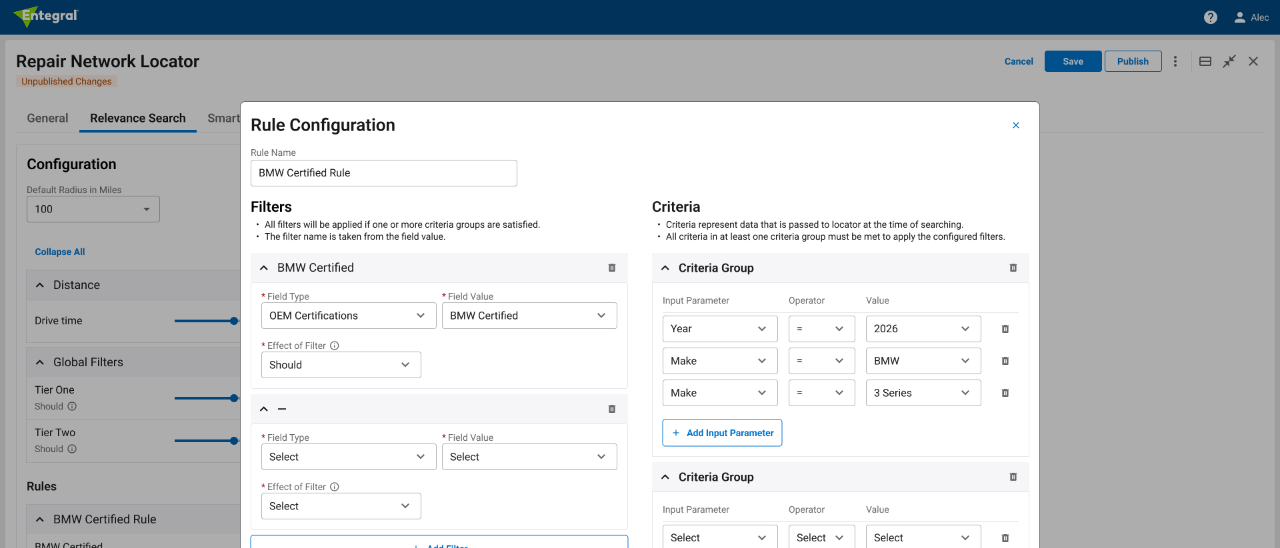
Task: Collapse the unnamed filter section
Action: [264, 409]
